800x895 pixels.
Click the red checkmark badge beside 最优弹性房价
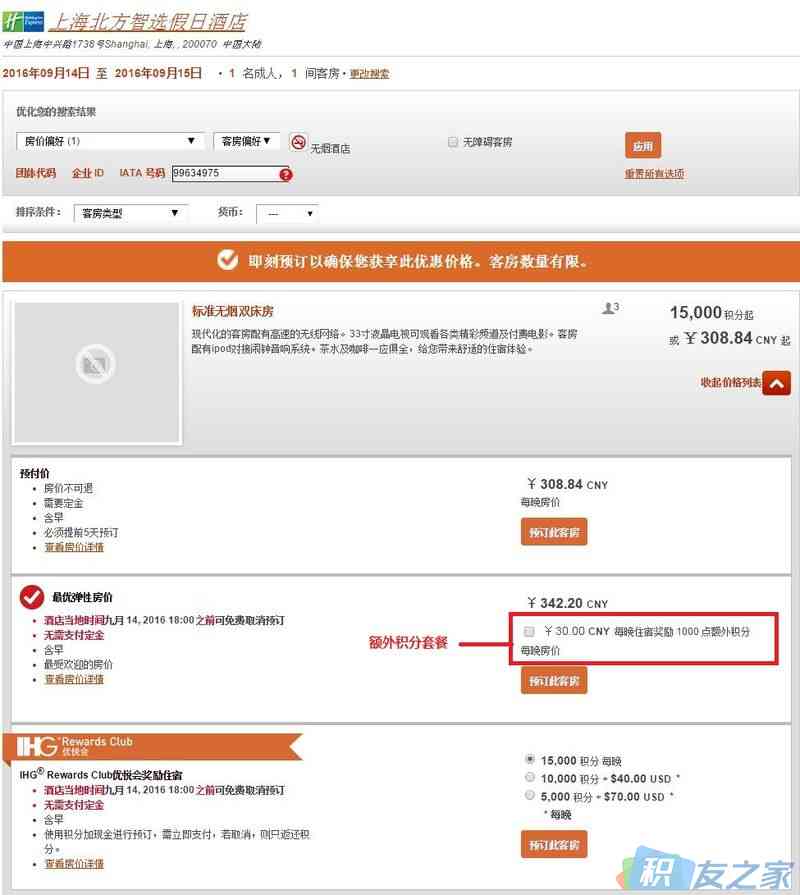31,597
